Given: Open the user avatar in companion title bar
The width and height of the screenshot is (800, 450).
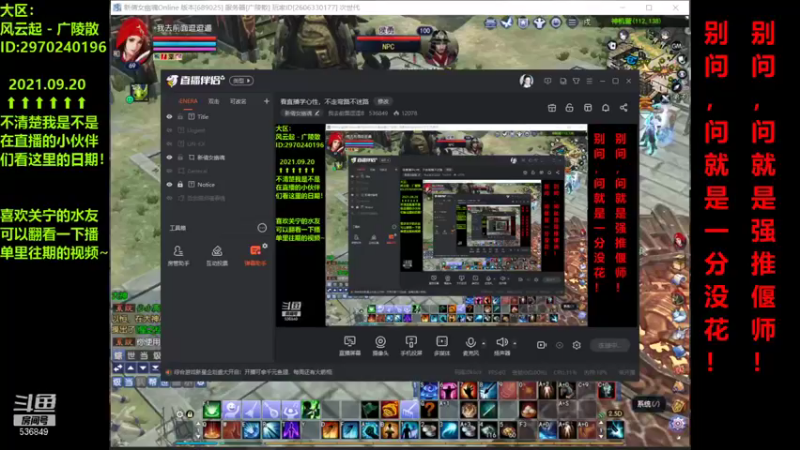Looking at the screenshot, I should 527,81.
